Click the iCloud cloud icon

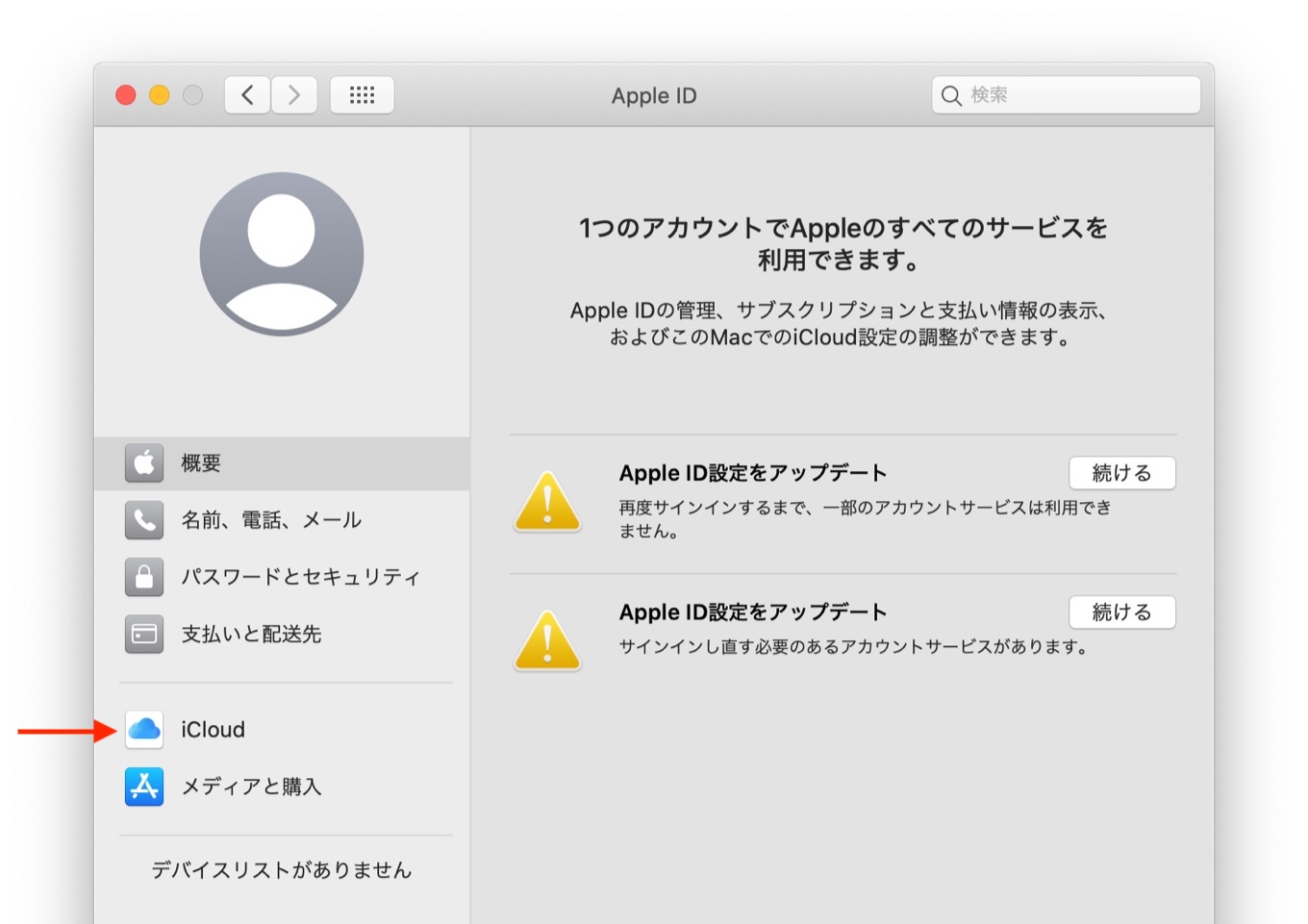144,730
